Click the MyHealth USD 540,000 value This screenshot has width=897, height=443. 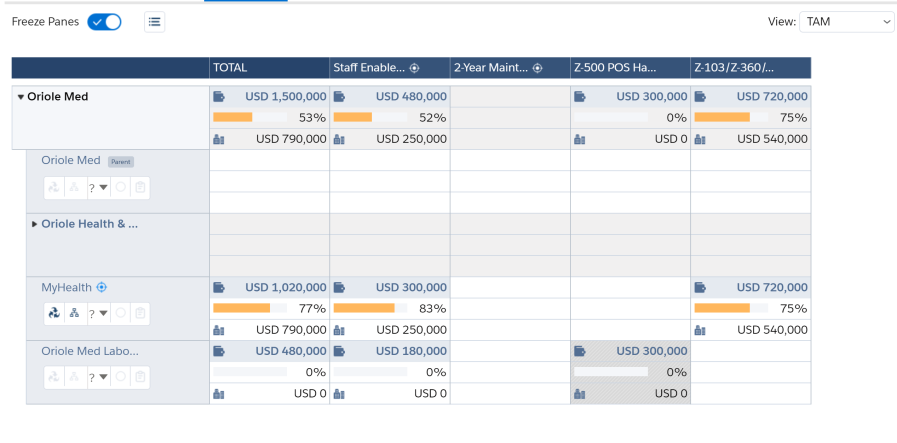click(772, 330)
